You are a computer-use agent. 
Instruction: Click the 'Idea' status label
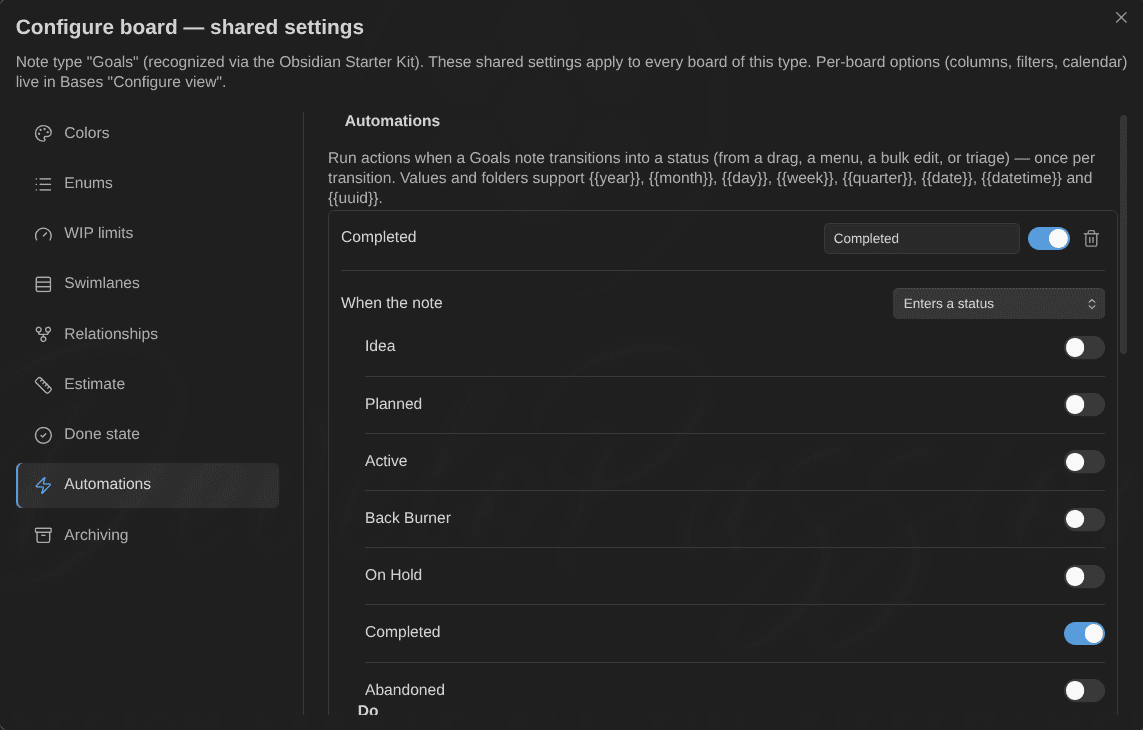click(x=380, y=346)
